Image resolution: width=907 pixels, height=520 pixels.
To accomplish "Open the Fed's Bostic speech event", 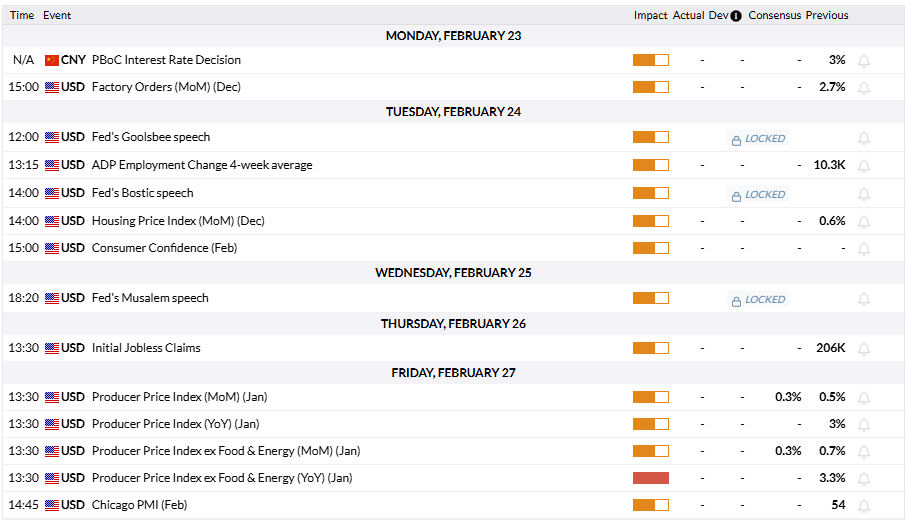I will coord(142,193).
